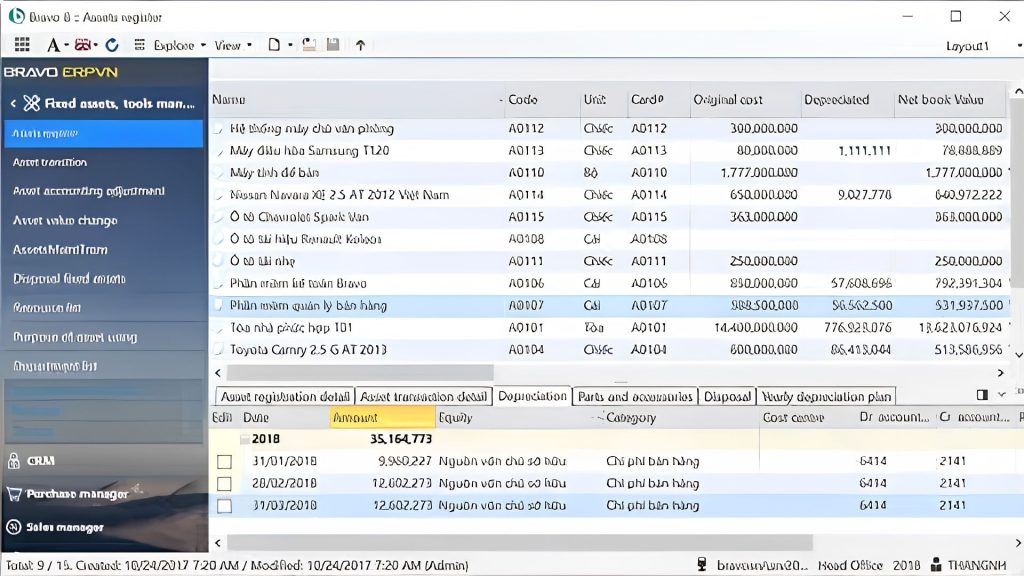Click the list icon beside Explore
Screen dimensions: 1024x576
click(x=139, y=45)
